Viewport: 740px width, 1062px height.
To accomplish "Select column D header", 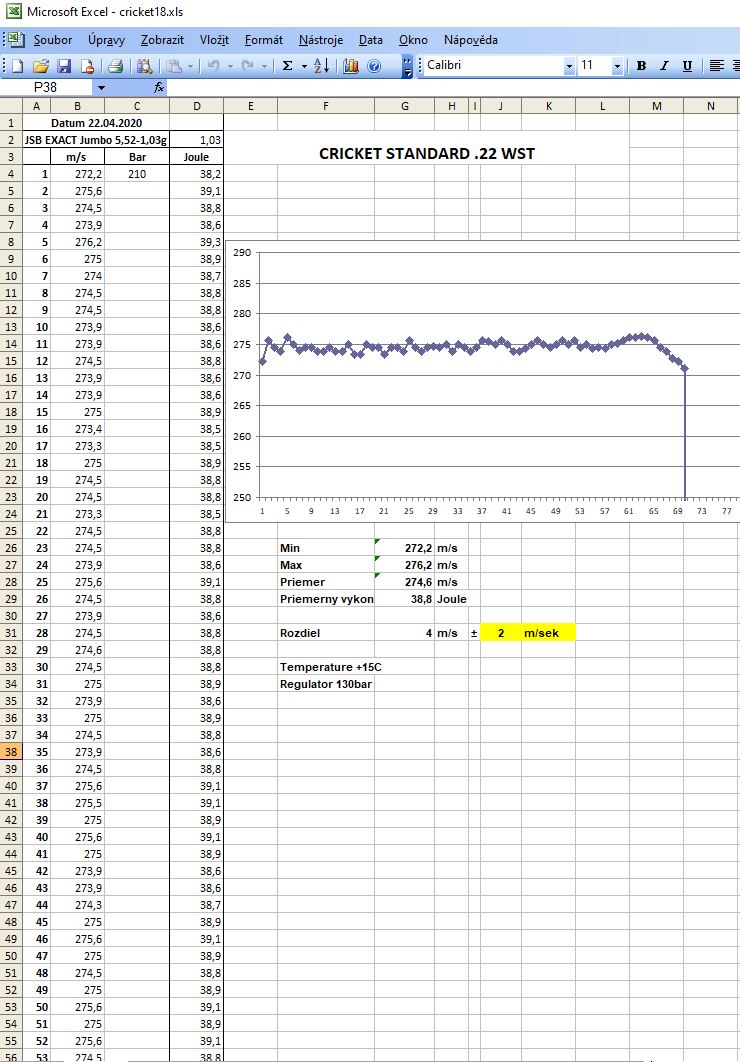I will click(x=196, y=106).
